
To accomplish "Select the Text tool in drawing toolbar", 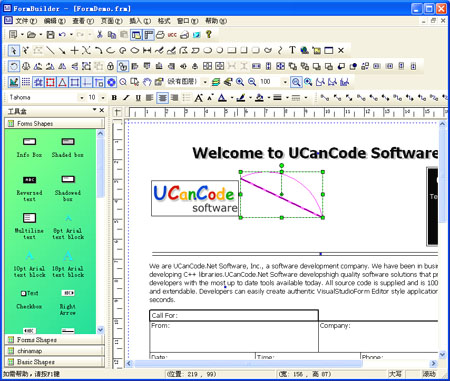I will pos(292,50).
